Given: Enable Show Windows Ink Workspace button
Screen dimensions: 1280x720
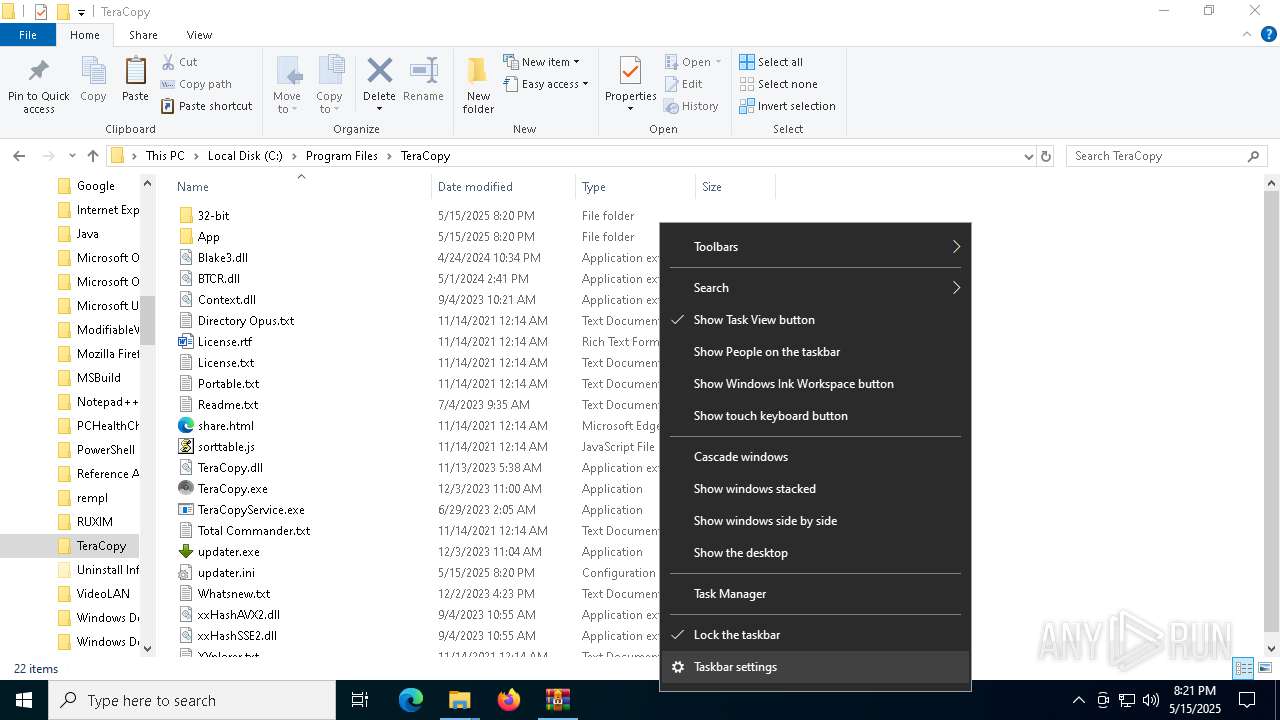Looking at the screenshot, I should click(815, 384).
